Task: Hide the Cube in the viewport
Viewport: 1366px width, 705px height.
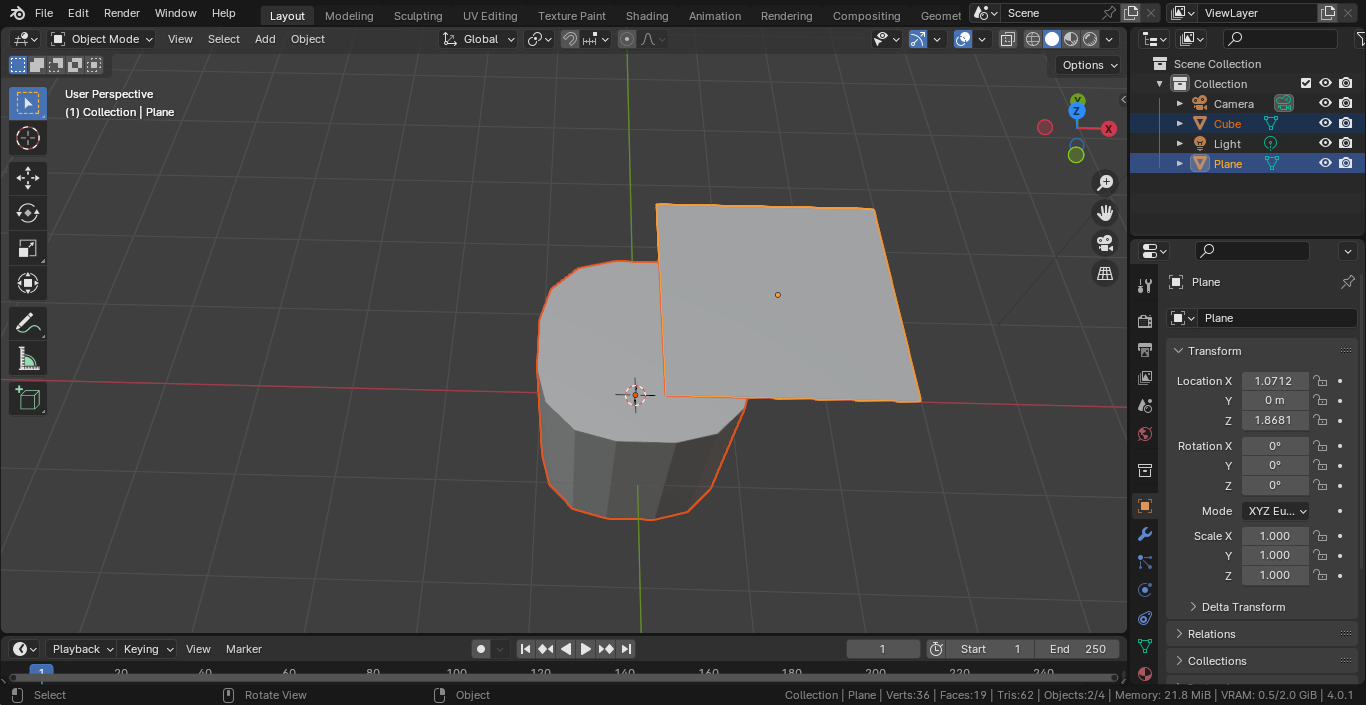Action: tap(1325, 124)
